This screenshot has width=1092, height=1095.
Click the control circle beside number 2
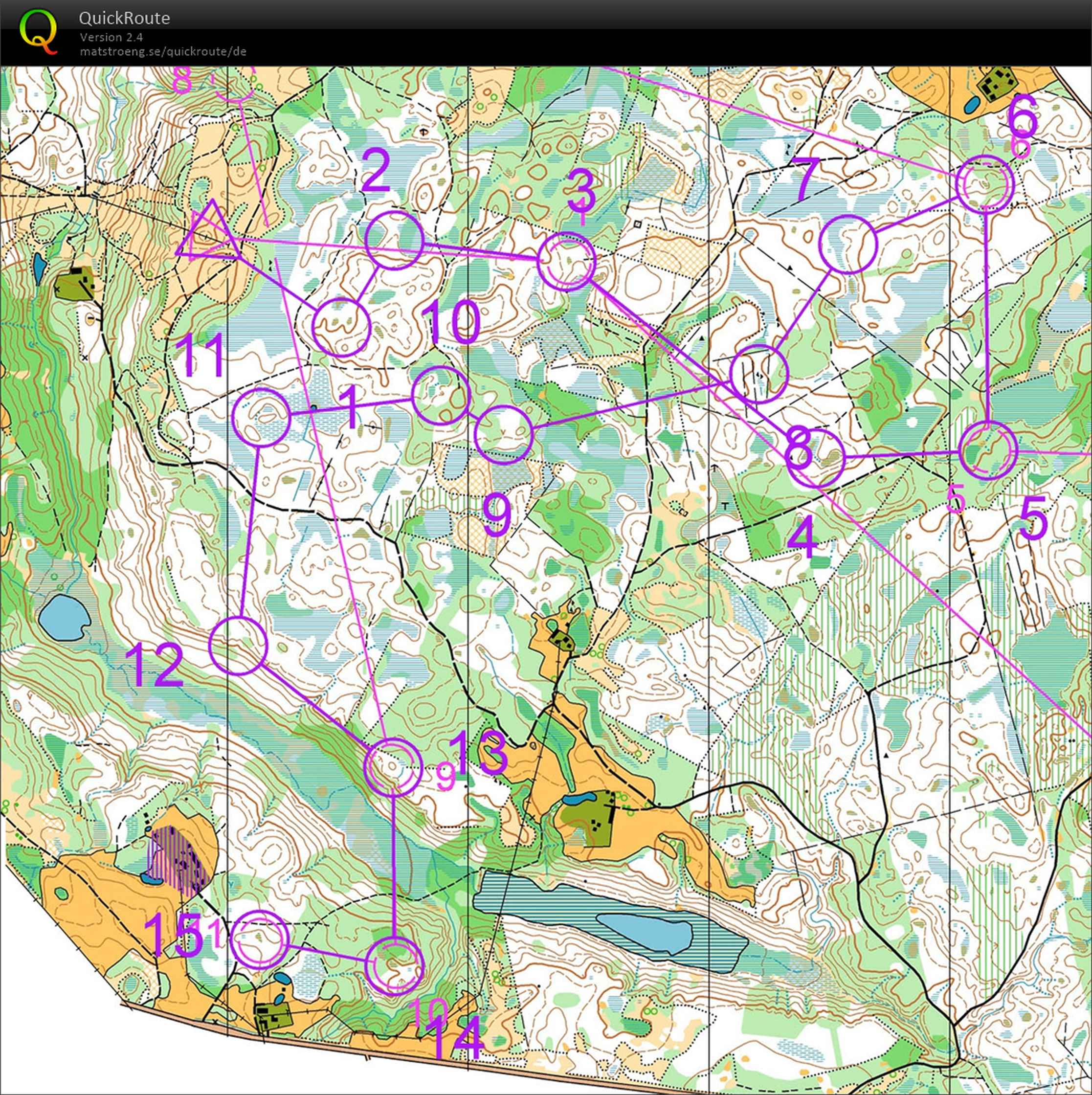(395, 241)
